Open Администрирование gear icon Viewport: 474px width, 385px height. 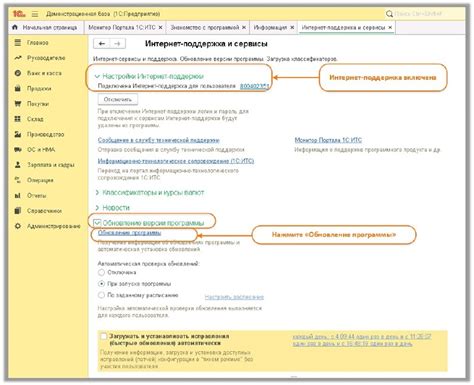coord(18,226)
